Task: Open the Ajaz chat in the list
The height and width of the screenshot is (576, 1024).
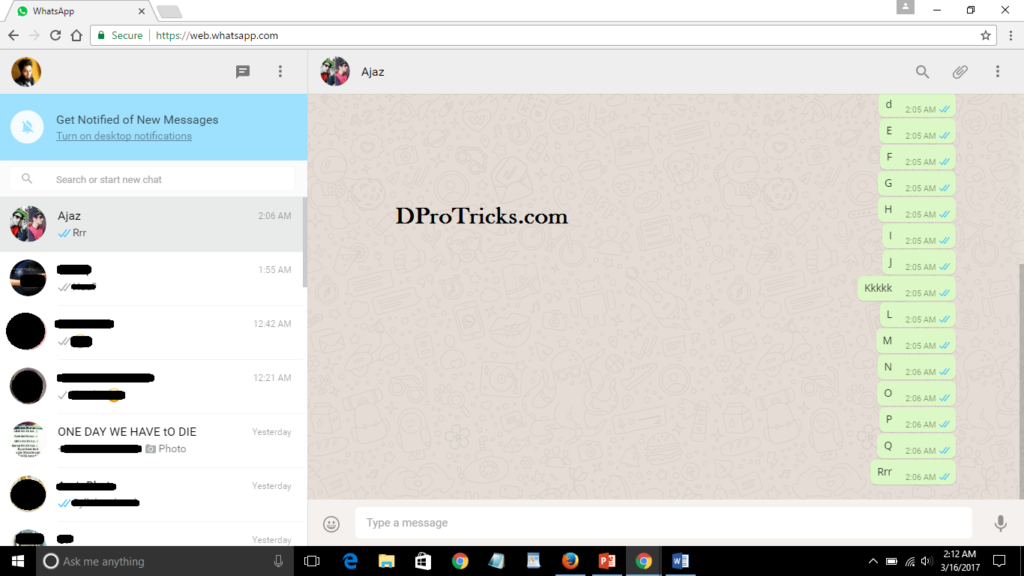Action: pyautogui.click(x=152, y=224)
